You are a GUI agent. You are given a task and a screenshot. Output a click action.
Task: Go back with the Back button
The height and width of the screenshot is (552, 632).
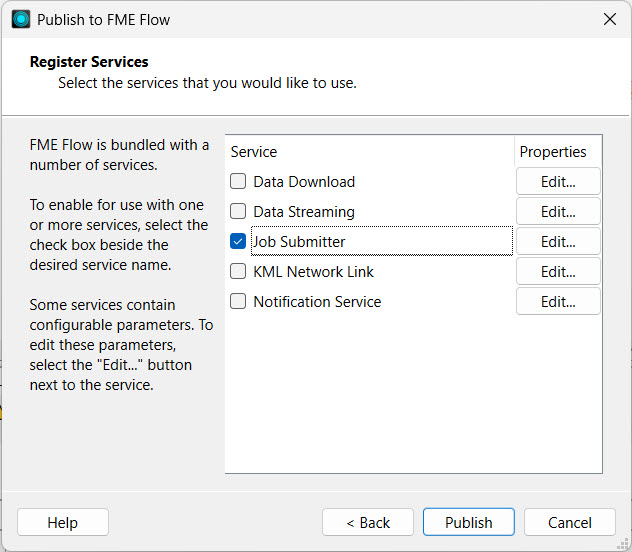coord(368,522)
